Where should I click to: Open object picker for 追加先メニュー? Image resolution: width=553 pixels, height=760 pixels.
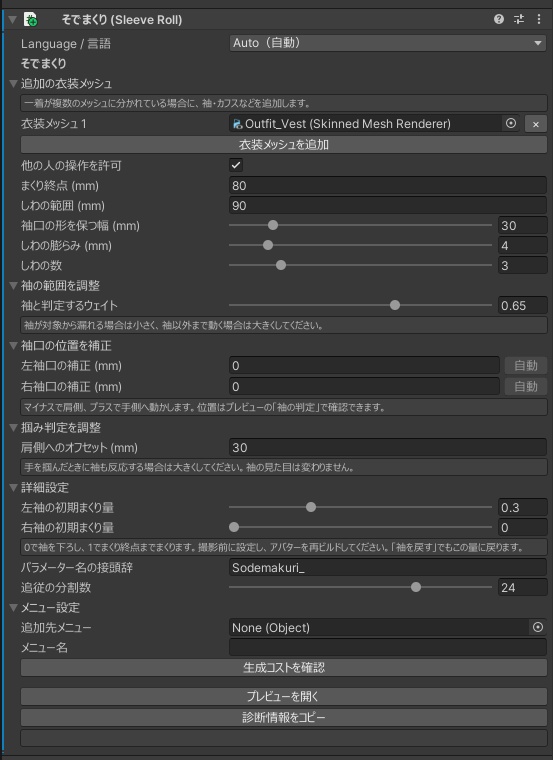[538, 627]
